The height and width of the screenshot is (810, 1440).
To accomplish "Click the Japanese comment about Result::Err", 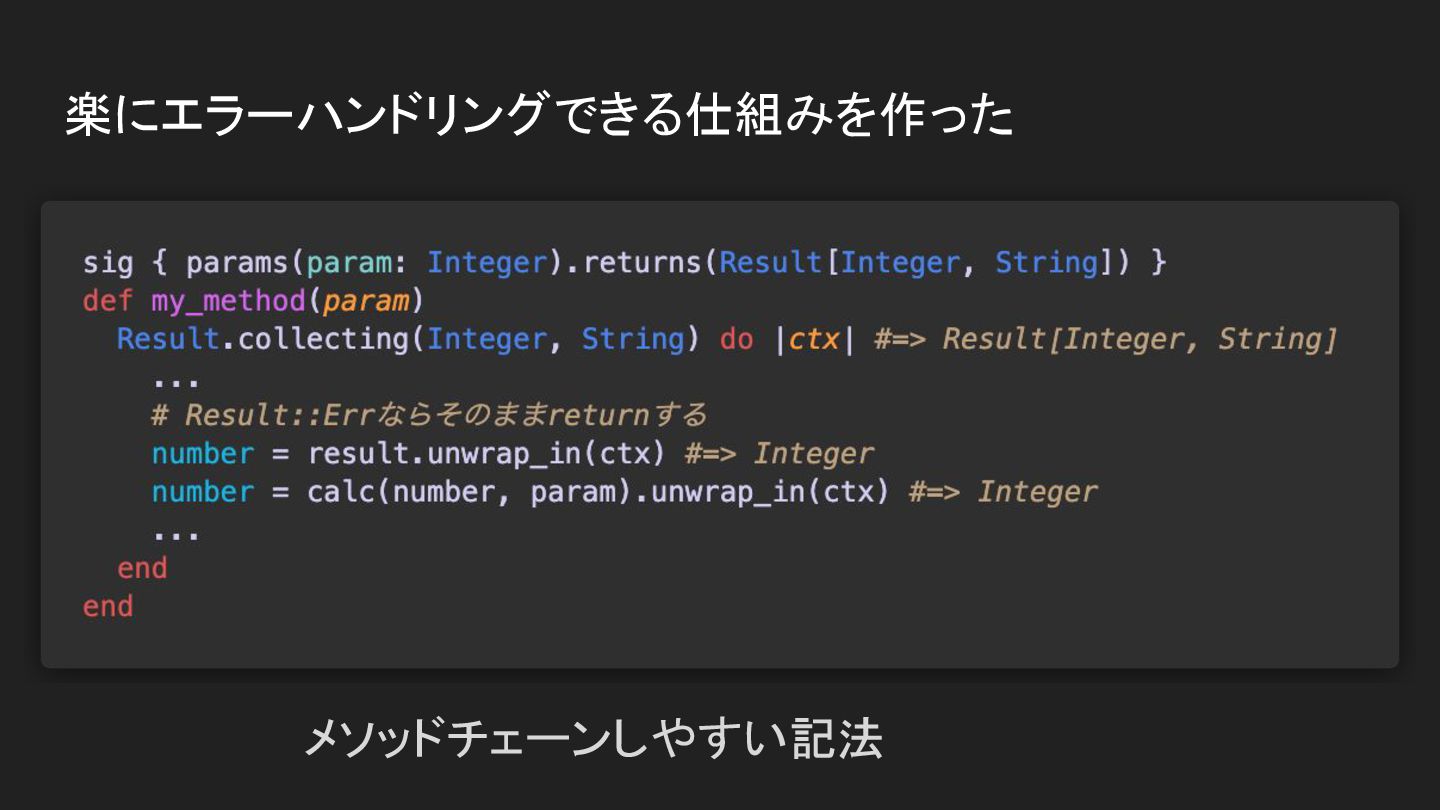I will [430, 415].
